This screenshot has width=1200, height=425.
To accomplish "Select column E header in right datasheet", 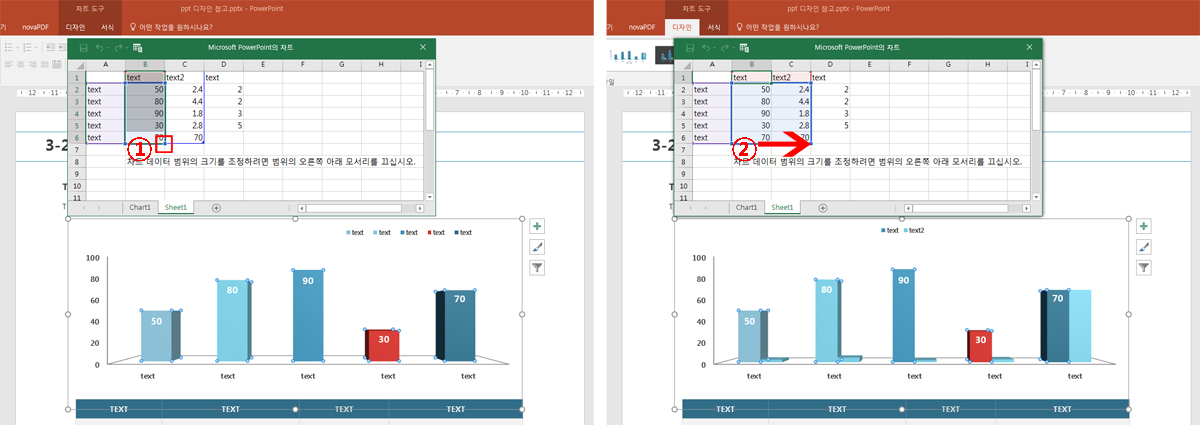I will click(869, 65).
